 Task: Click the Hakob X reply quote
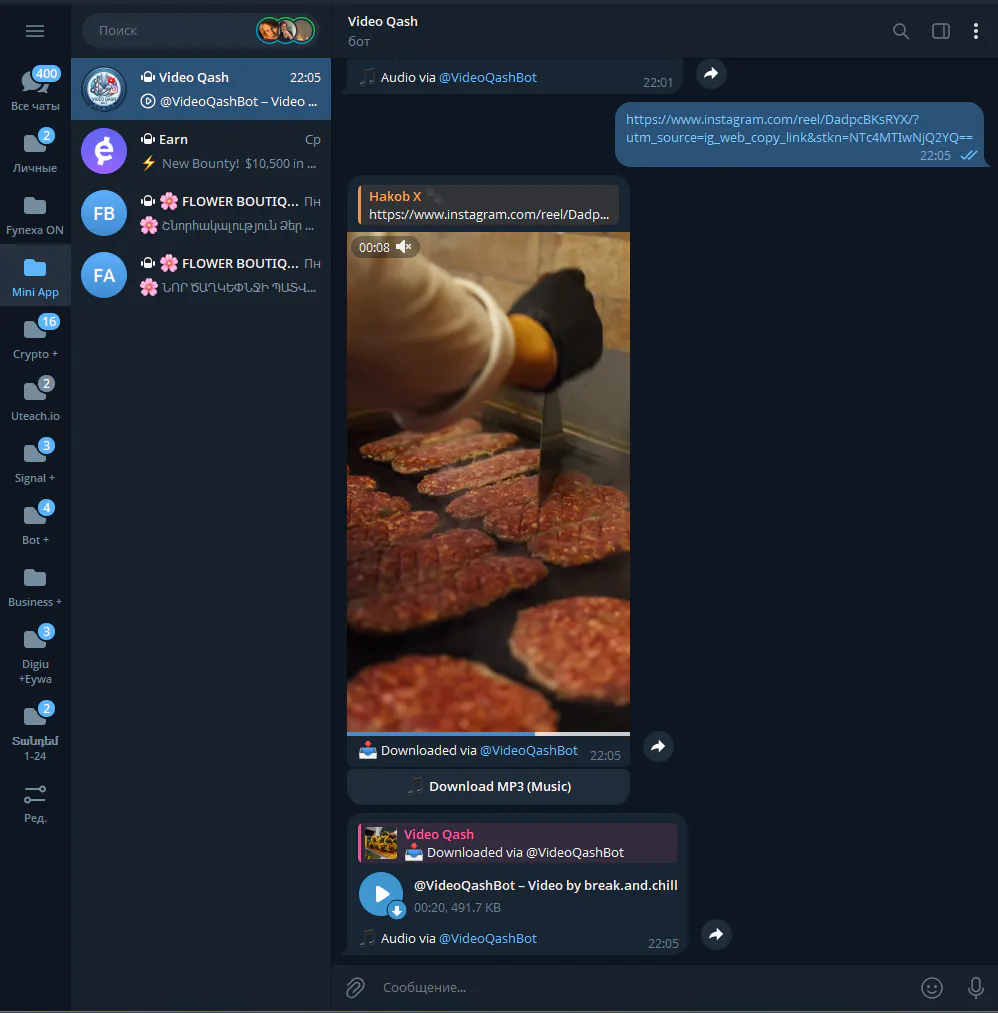click(488, 205)
